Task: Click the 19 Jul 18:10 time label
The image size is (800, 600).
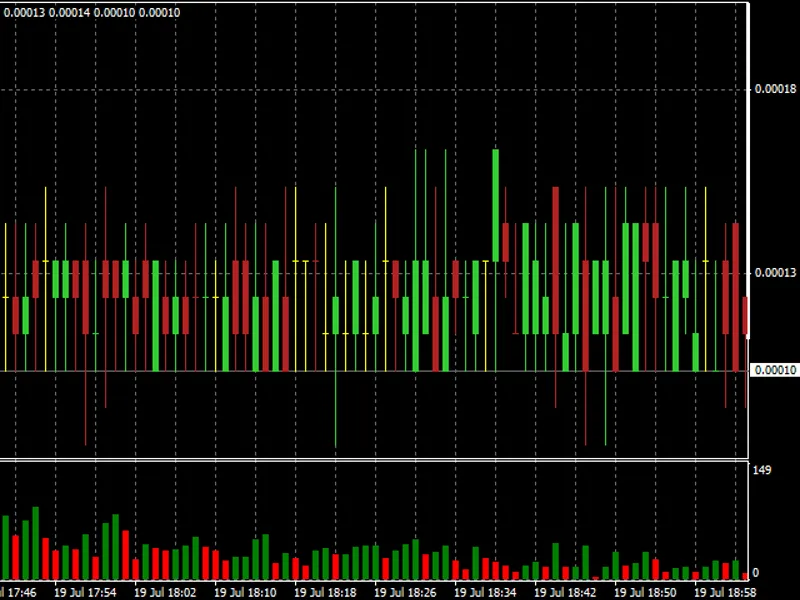Action: coord(245,593)
